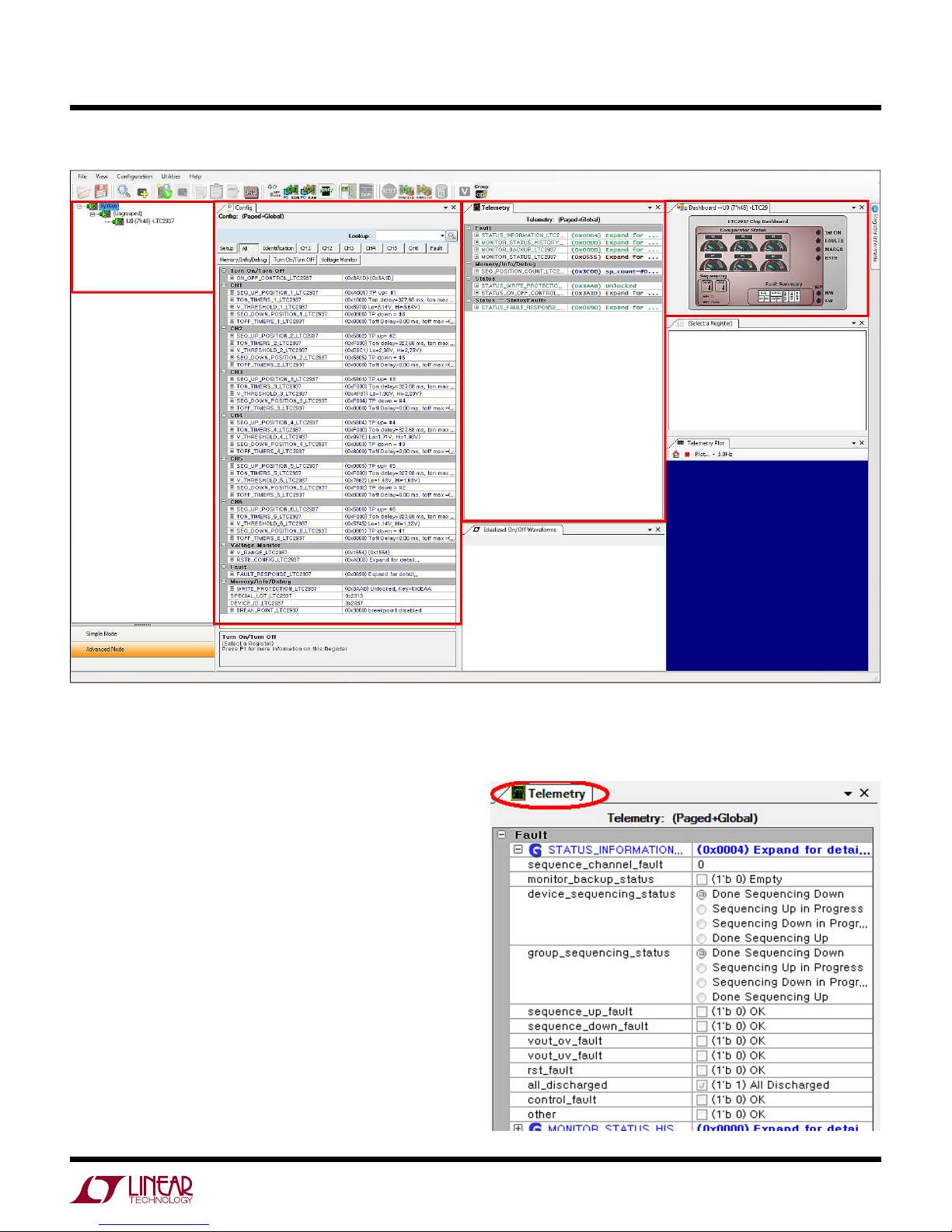The image size is (952, 1232).
Task: Open the folder icon in the toolbar
Action: point(83,191)
